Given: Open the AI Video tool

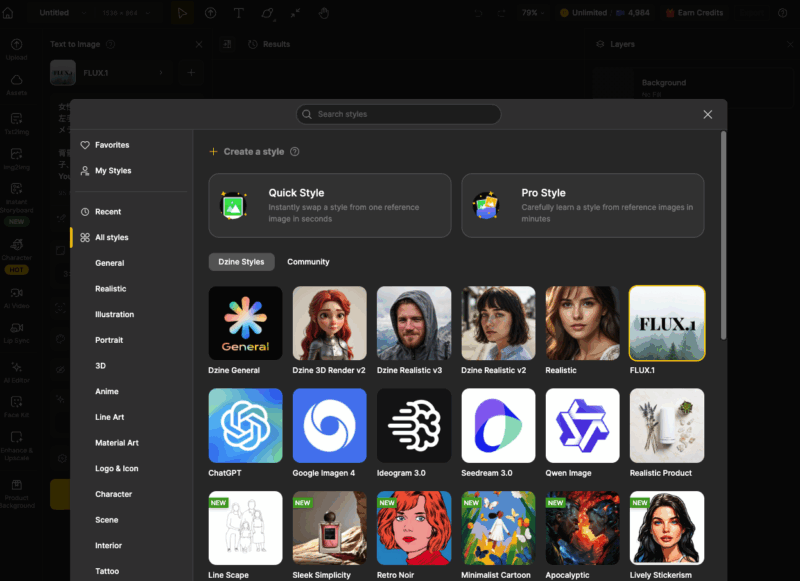Looking at the screenshot, I should pyautogui.click(x=16, y=298).
